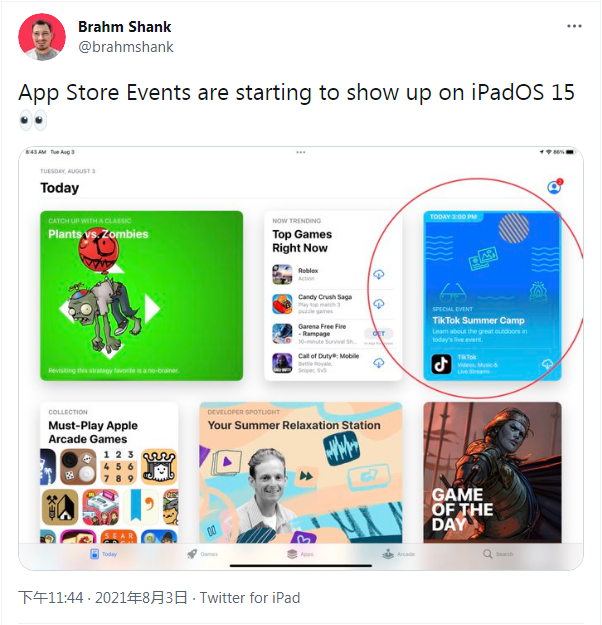Tap the Garena Free Fire app icon

[x=282, y=334]
